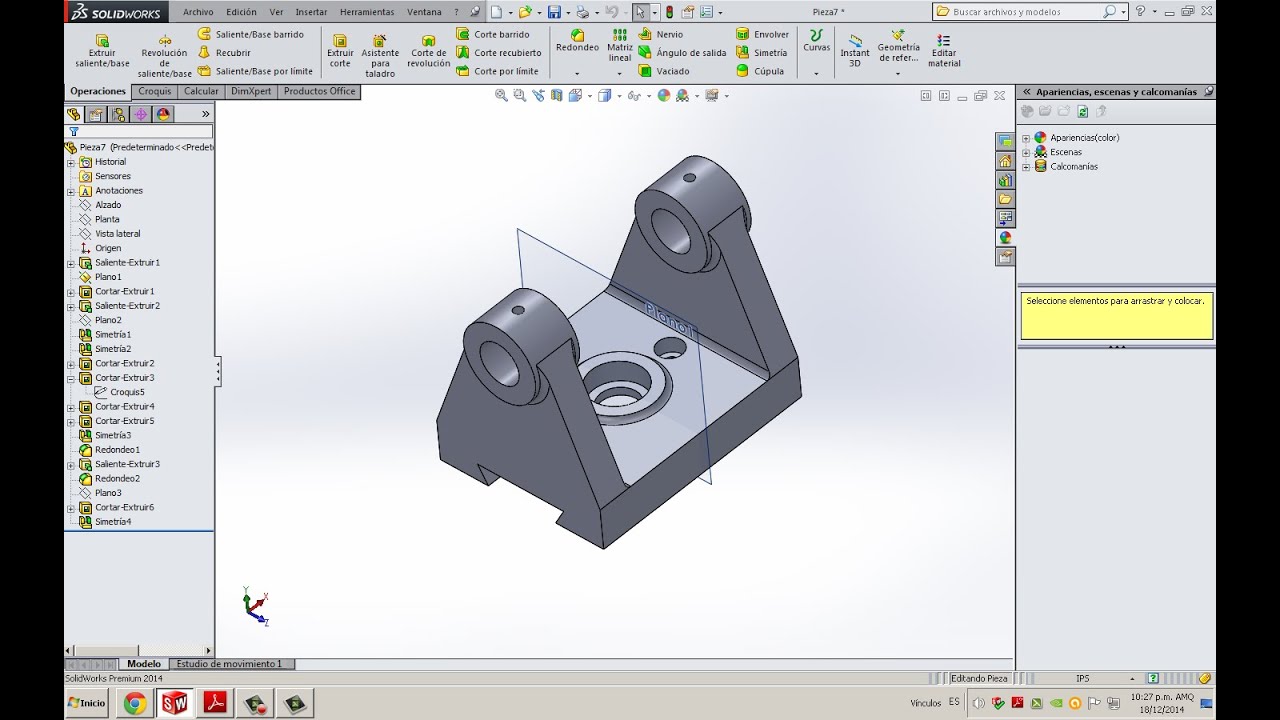Open the Edición menu
This screenshot has width=1280, height=720.
241,12
